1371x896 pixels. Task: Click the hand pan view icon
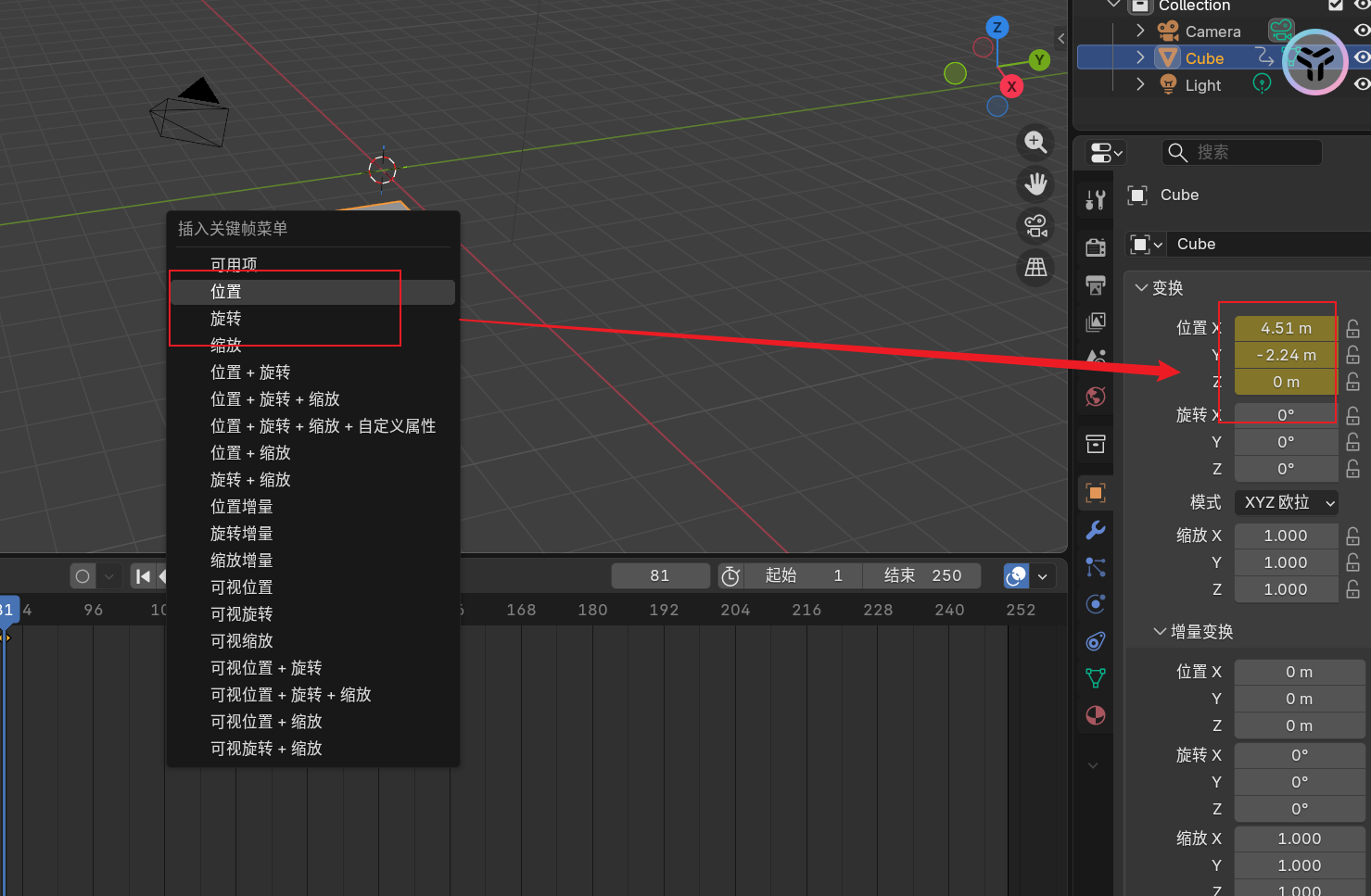click(x=1035, y=184)
